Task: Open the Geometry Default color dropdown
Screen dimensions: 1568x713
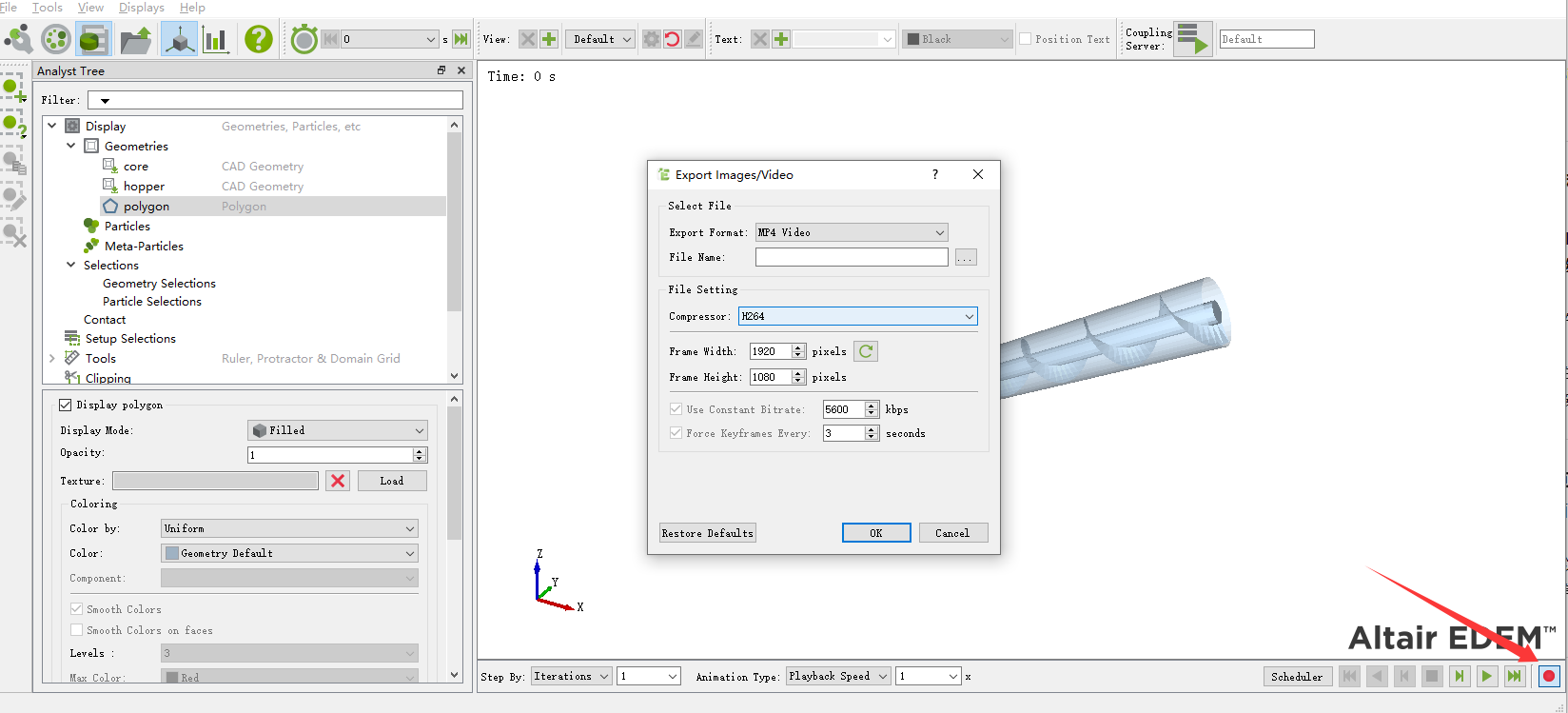Action: click(289, 553)
